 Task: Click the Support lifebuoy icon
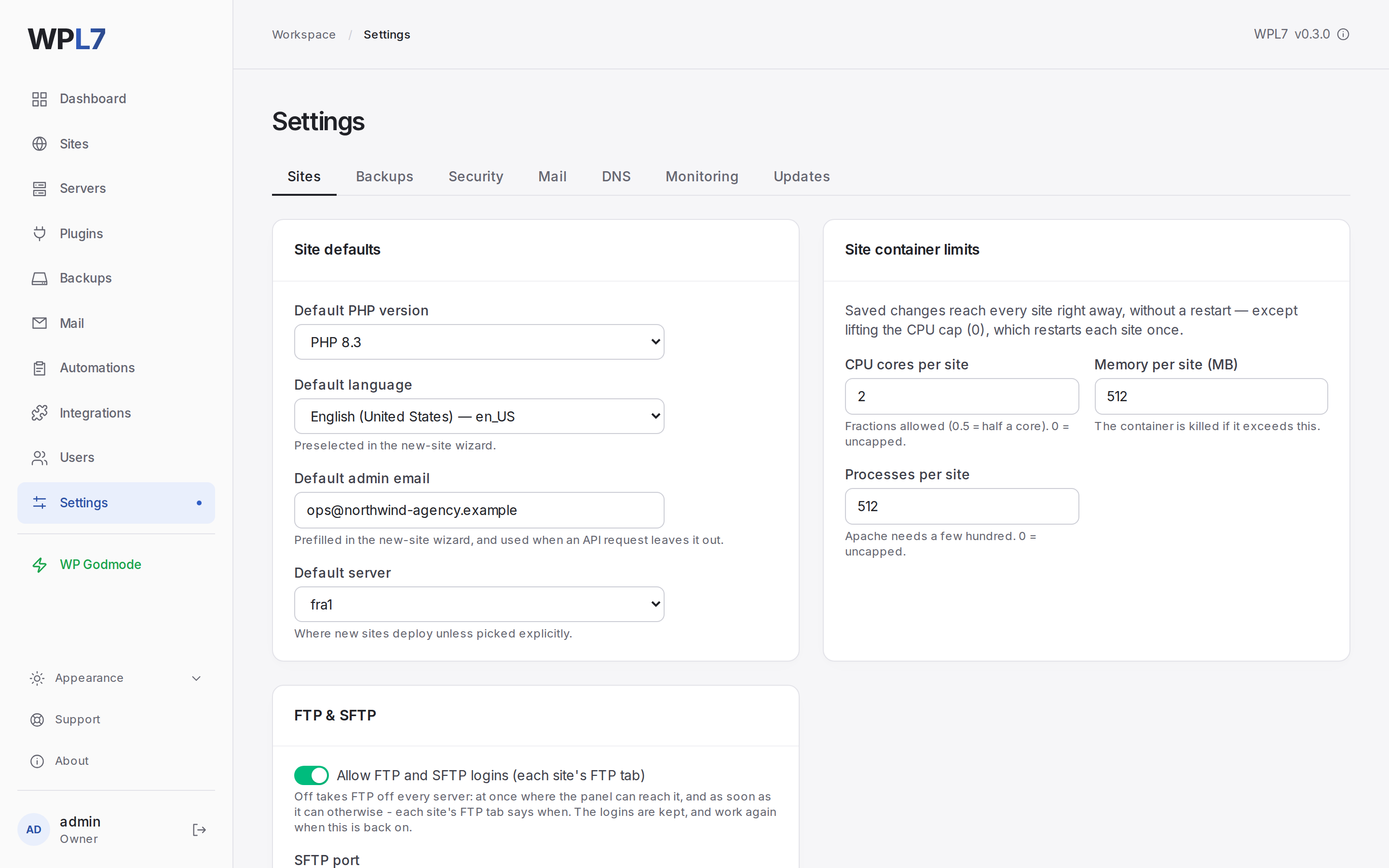[x=37, y=720]
